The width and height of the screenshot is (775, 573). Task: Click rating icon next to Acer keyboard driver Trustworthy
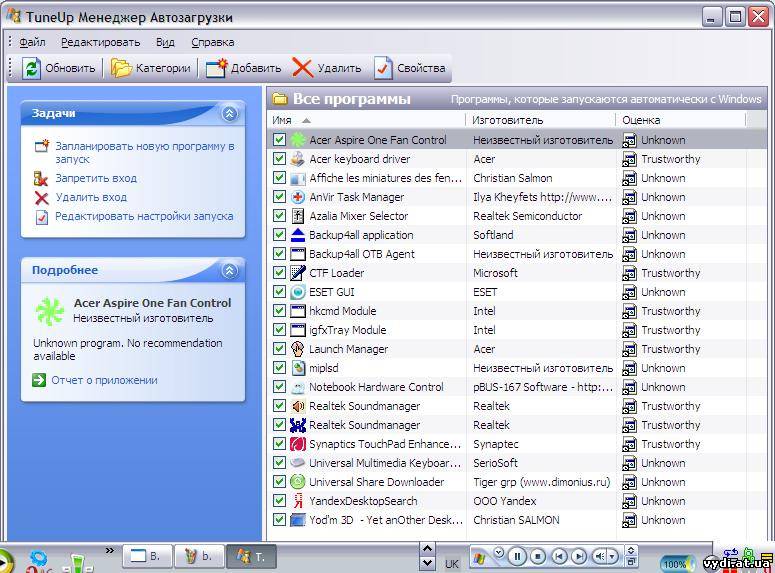pos(629,159)
